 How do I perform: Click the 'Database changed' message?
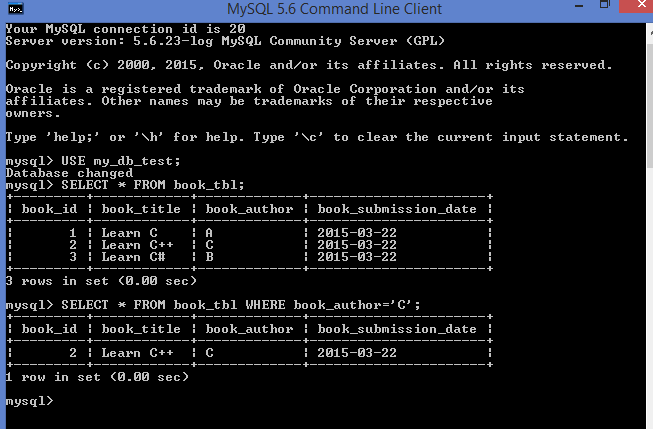pos(69,173)
